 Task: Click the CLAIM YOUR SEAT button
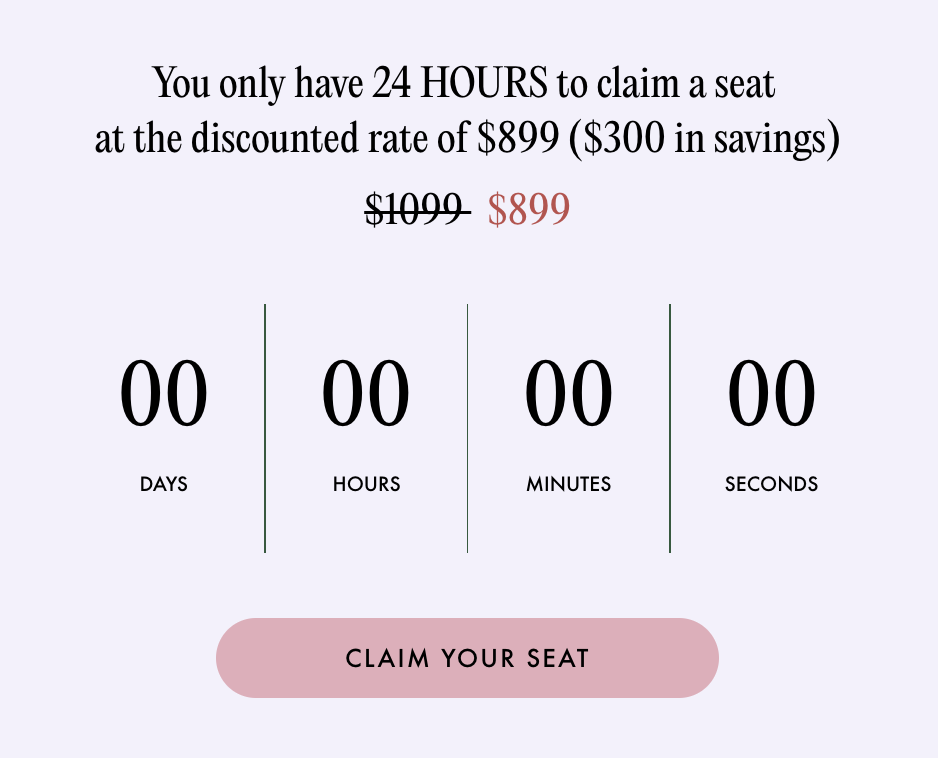point(467,657)
